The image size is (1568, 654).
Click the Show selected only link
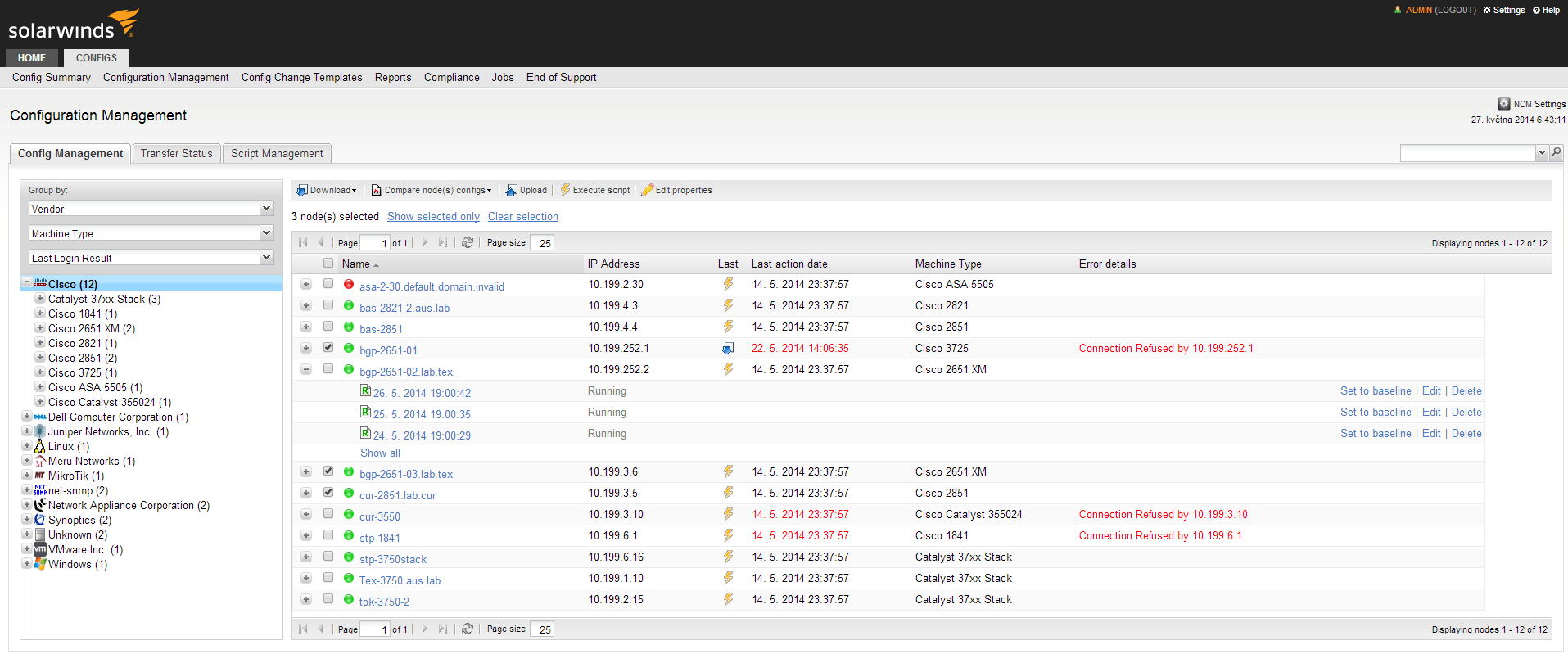coord(433,216)
